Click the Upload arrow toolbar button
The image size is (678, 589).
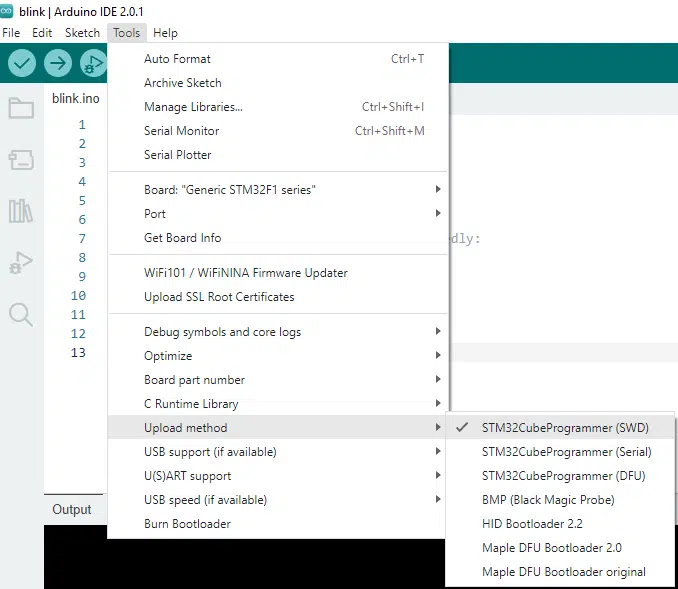tap(58, 63)
